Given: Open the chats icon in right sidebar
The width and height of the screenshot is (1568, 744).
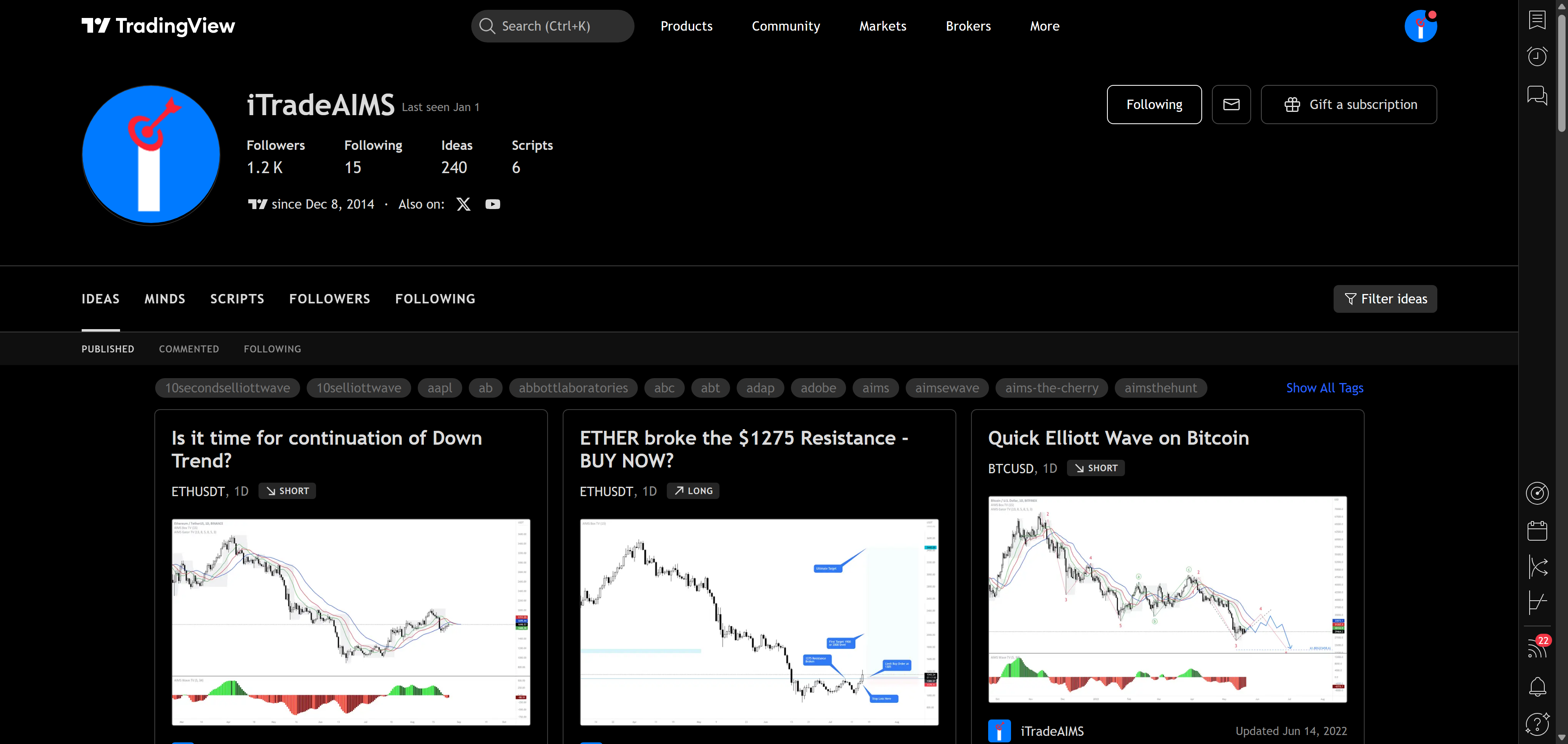Looking at the screenshot, I should [1537, 95].
